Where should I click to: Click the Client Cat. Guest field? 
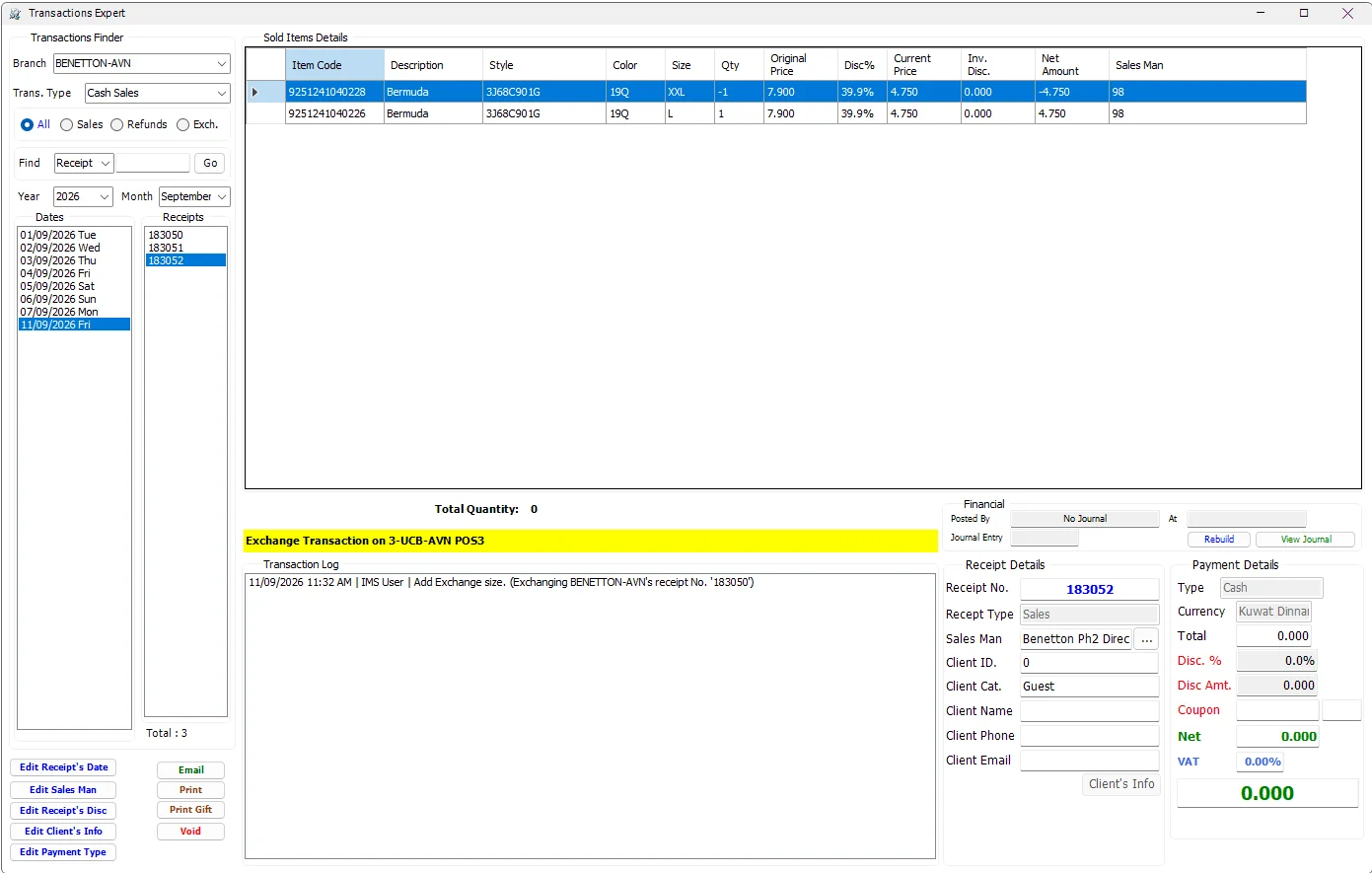1089,687
